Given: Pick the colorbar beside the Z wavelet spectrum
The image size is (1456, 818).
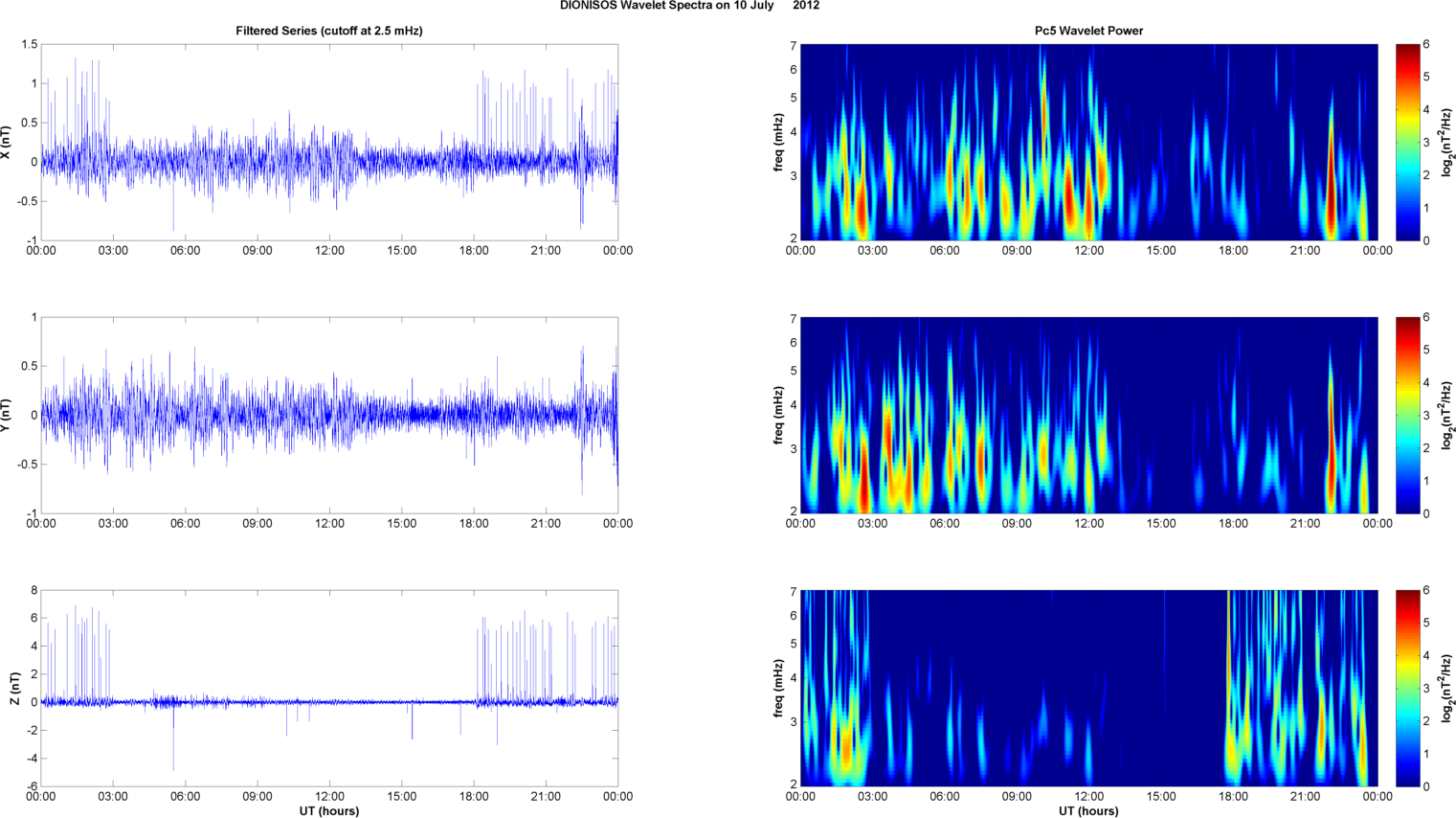Looking at the screenshot, I should click(x=1407, y=688).
